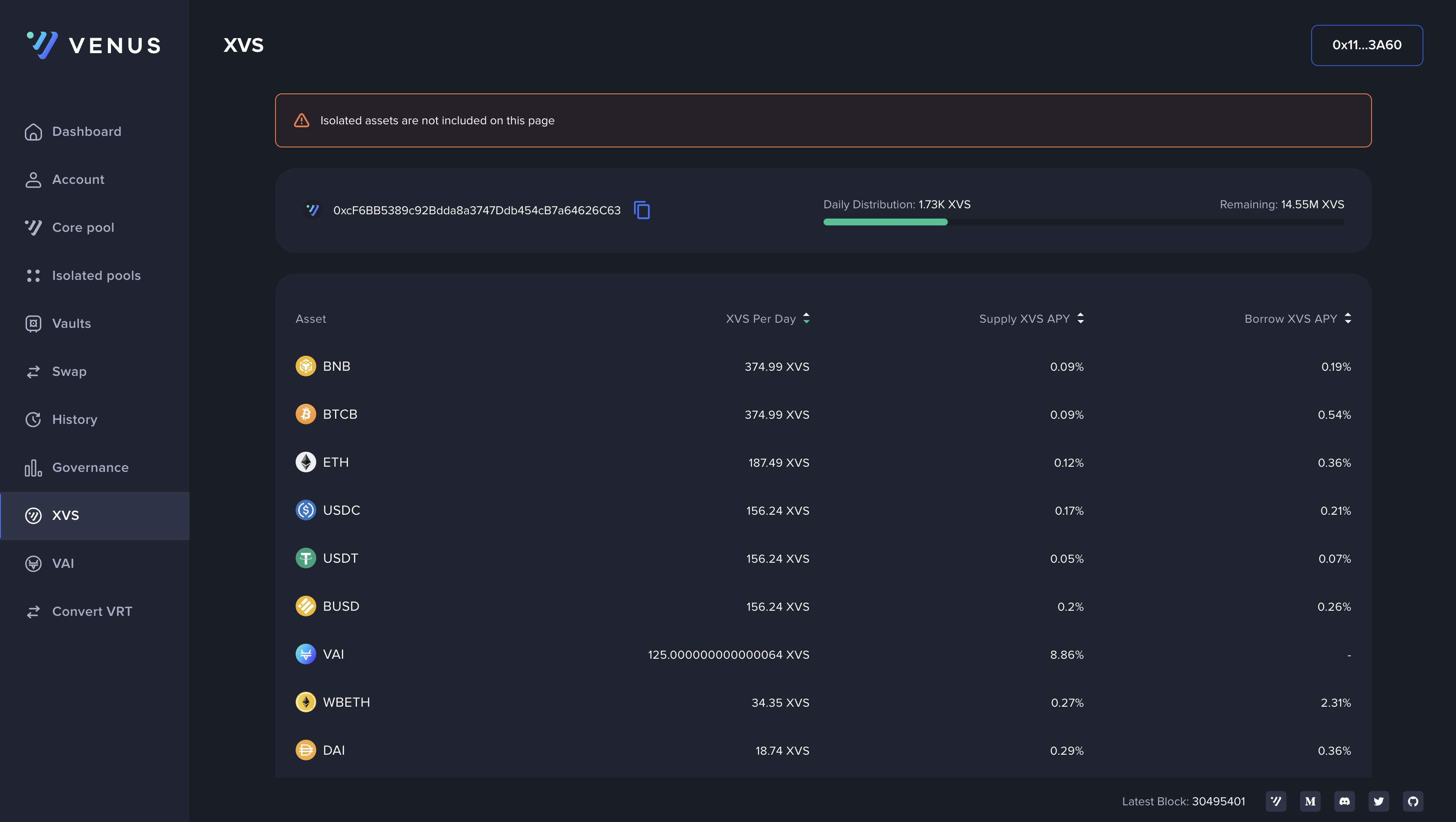Click the WBETH coin icon
Screen dimensions: 1456x822
click(306, 702)
